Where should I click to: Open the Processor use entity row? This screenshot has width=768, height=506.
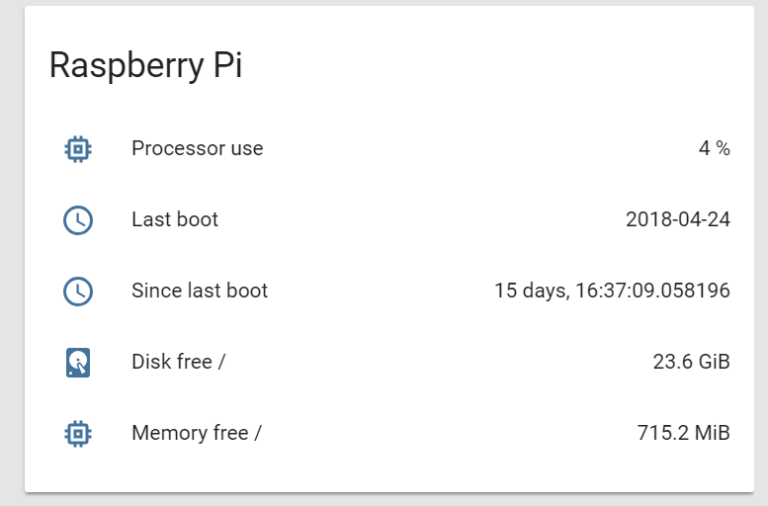point(389,148)
